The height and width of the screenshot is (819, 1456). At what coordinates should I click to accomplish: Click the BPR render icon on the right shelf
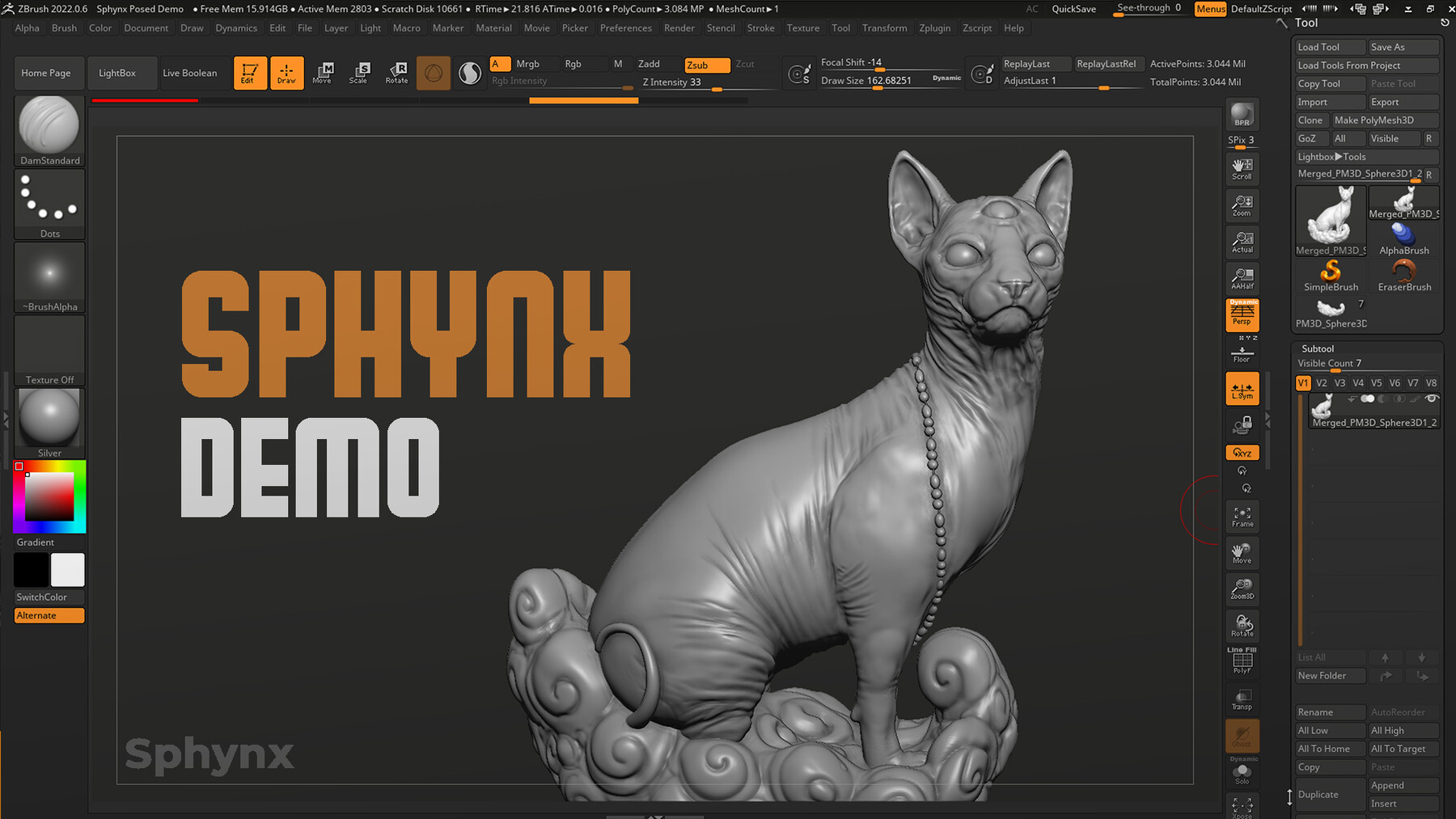point(1242,113)
